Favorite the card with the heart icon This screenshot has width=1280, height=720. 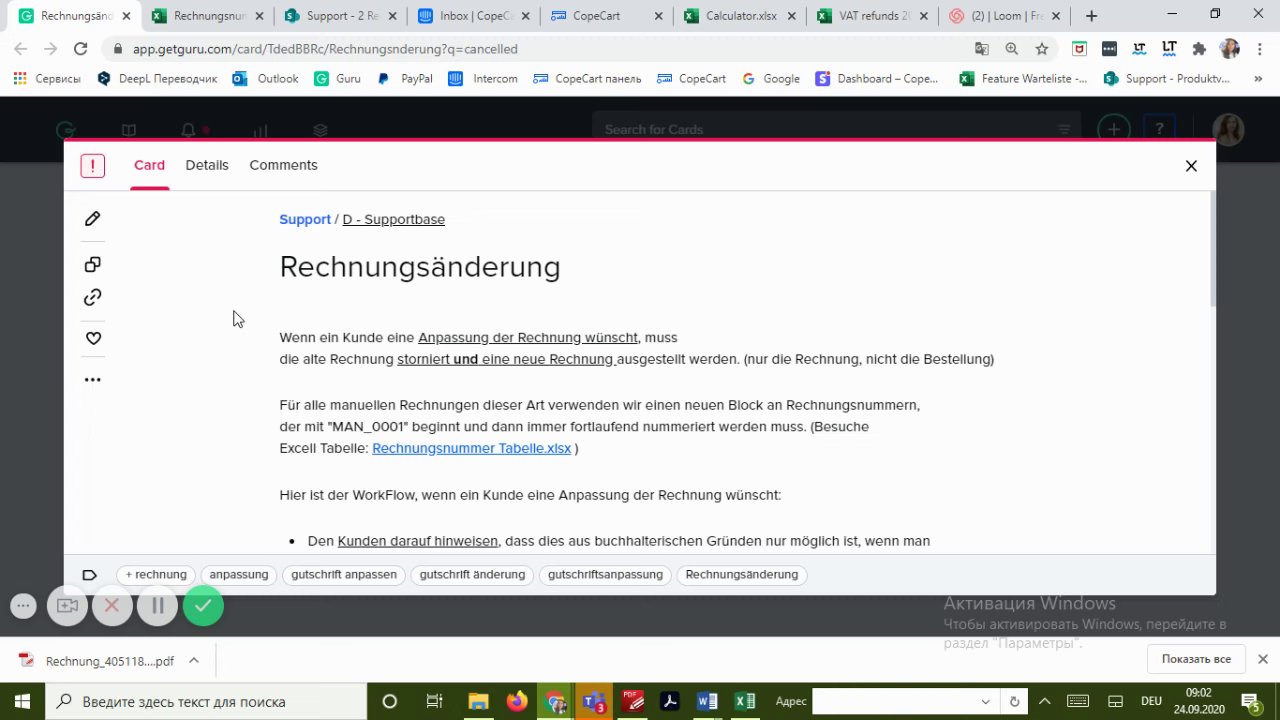coord(93,339)
